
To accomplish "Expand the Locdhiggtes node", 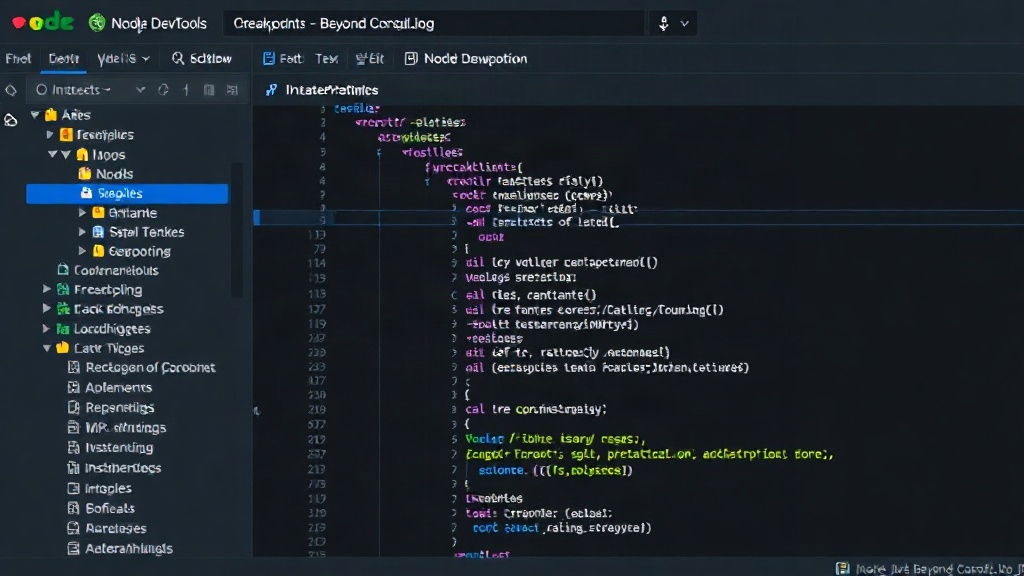I will pyautogui.click(x=46, y=328).
